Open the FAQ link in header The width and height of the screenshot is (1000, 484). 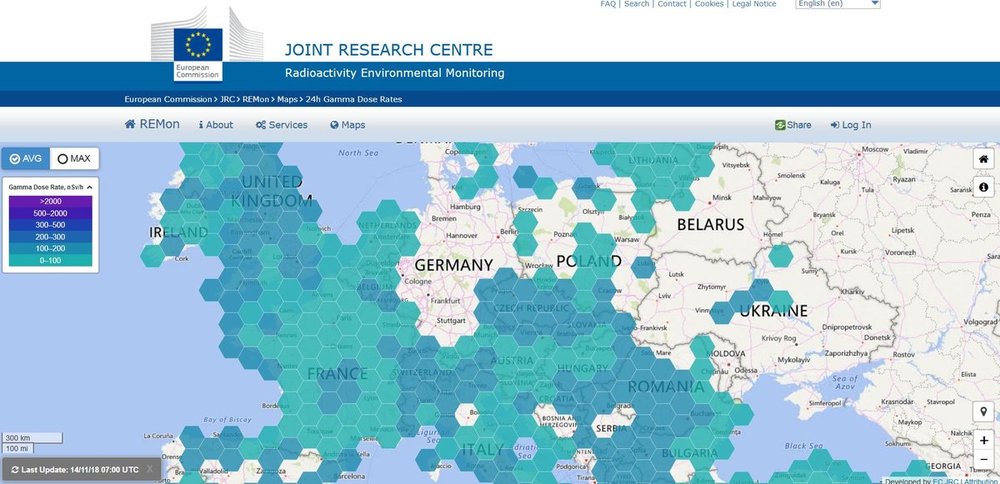[607, 4]
